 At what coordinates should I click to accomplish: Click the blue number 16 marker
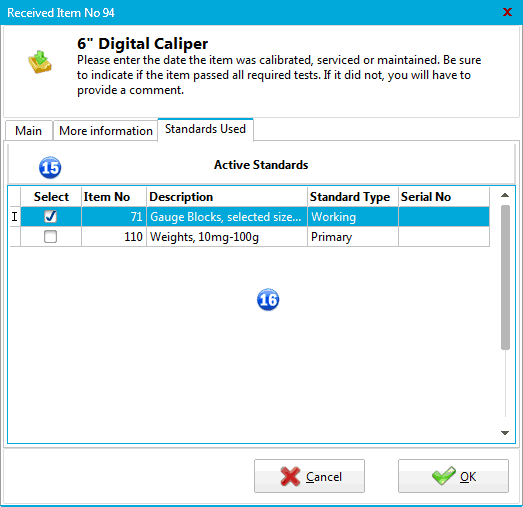click(268, 300)
